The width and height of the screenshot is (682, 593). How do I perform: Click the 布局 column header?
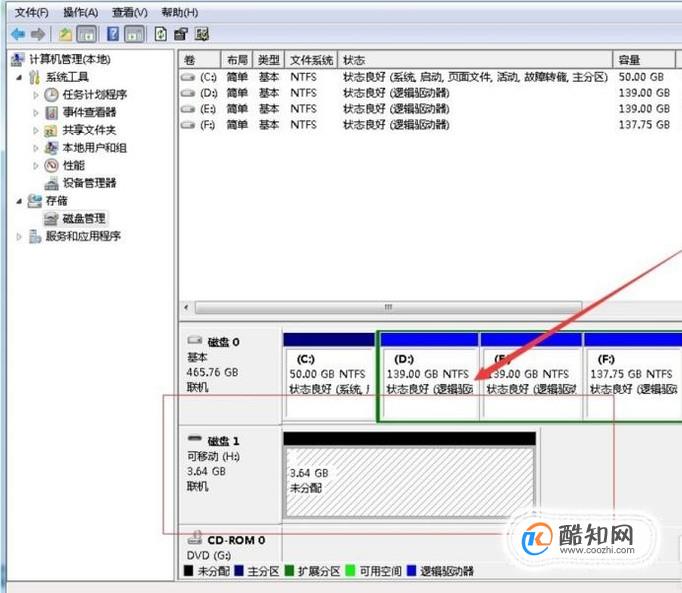(x=237, y=60)
